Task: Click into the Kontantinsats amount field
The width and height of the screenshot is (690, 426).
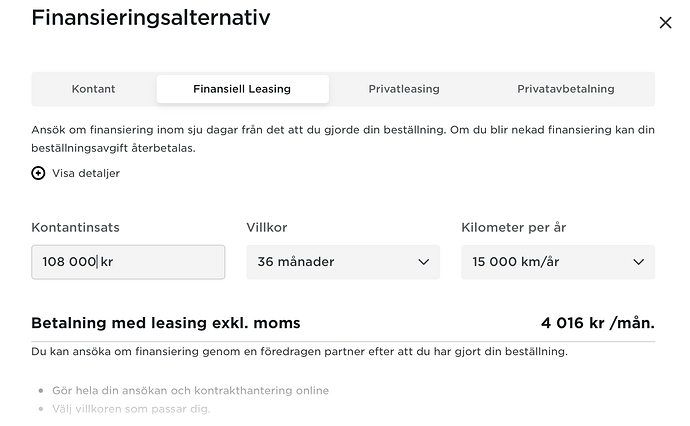Action: pos(128,262)
